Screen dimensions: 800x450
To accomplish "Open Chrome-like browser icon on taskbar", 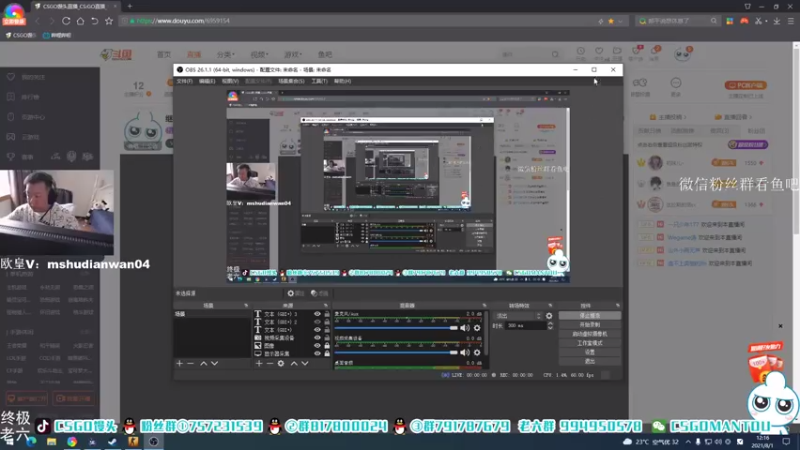I will pyautogui.click(x=72, y=442).
